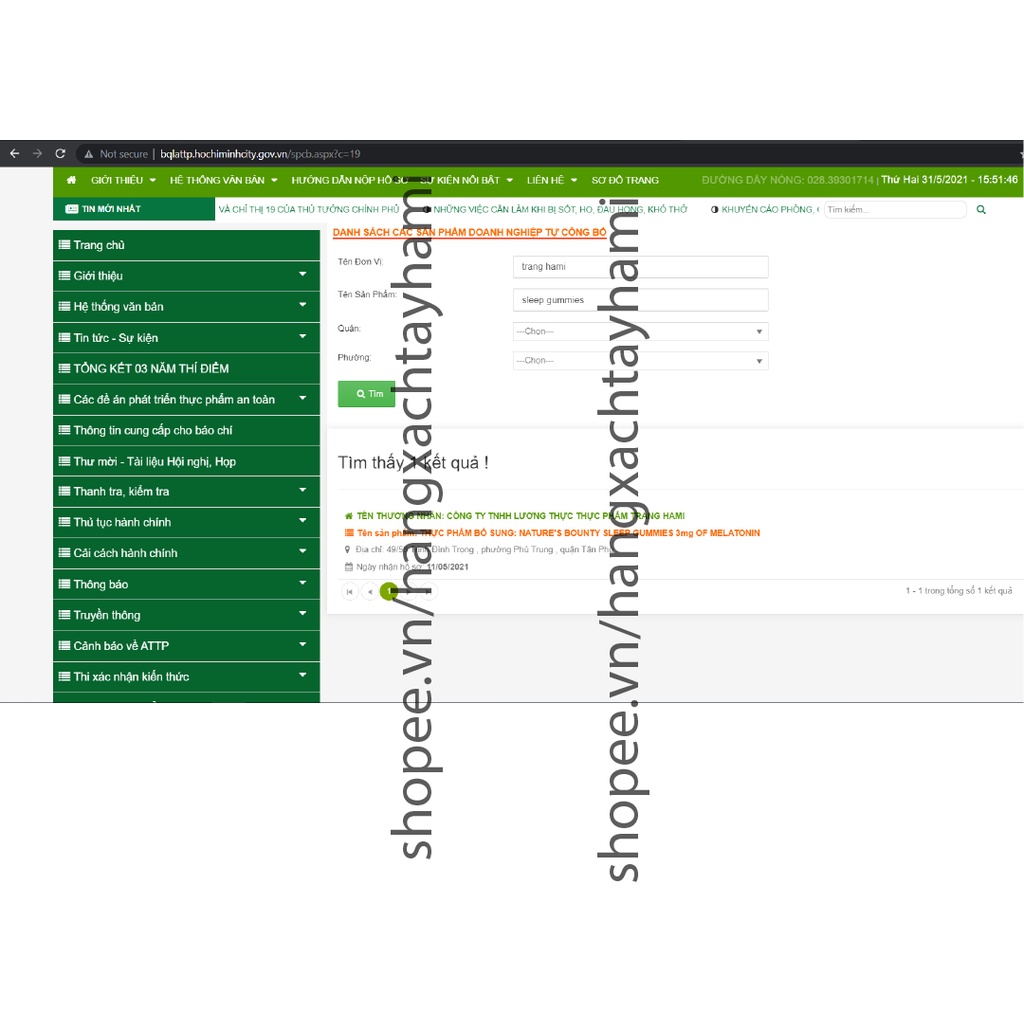This screenshot has width=1024, height=1024.
Task: Click the previous page pagination arrow
Action: click(369, 592)
